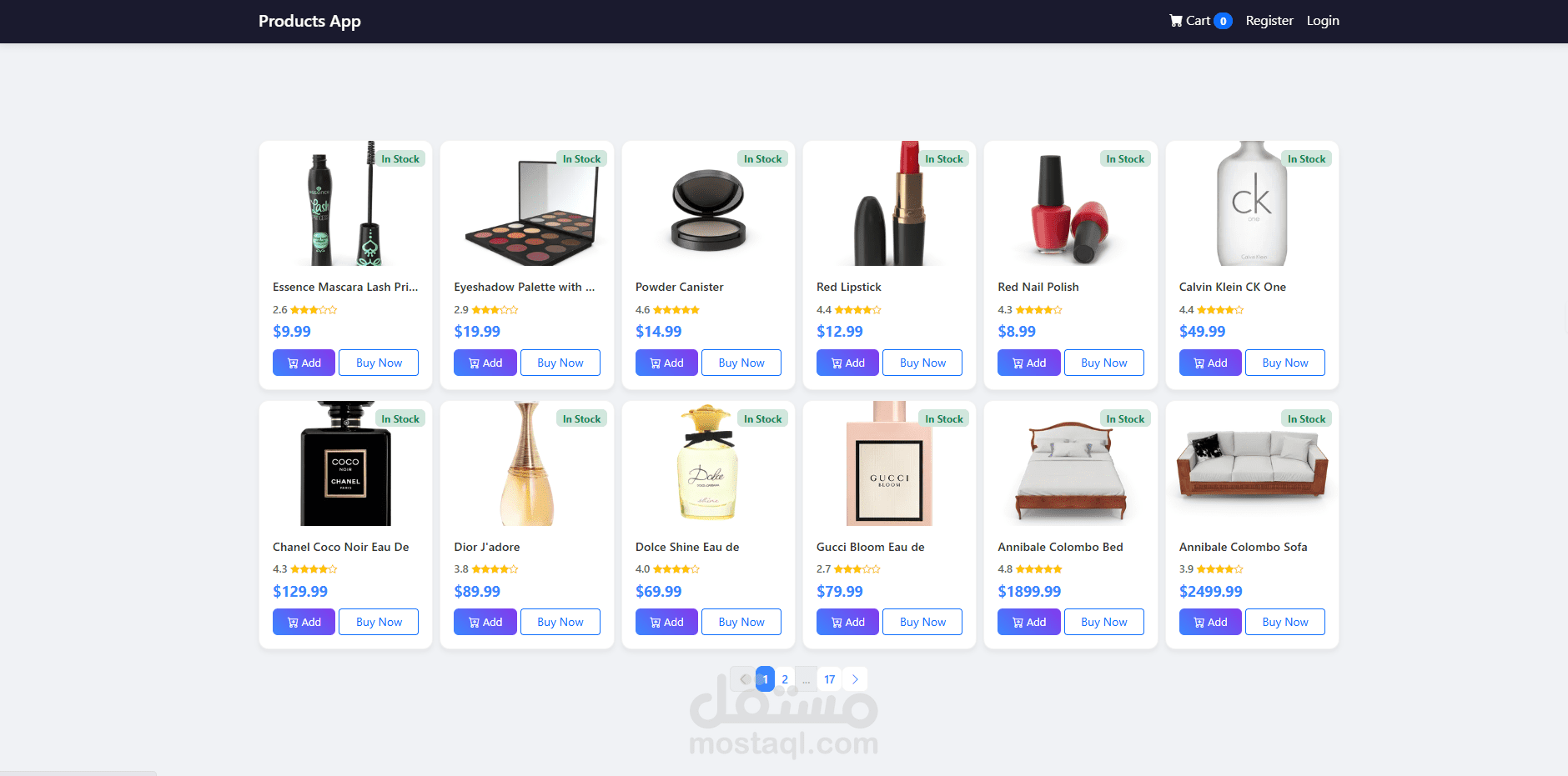
Task: Add Annibale Colombo Bed to cart
Action: [x=1028, y=622]
